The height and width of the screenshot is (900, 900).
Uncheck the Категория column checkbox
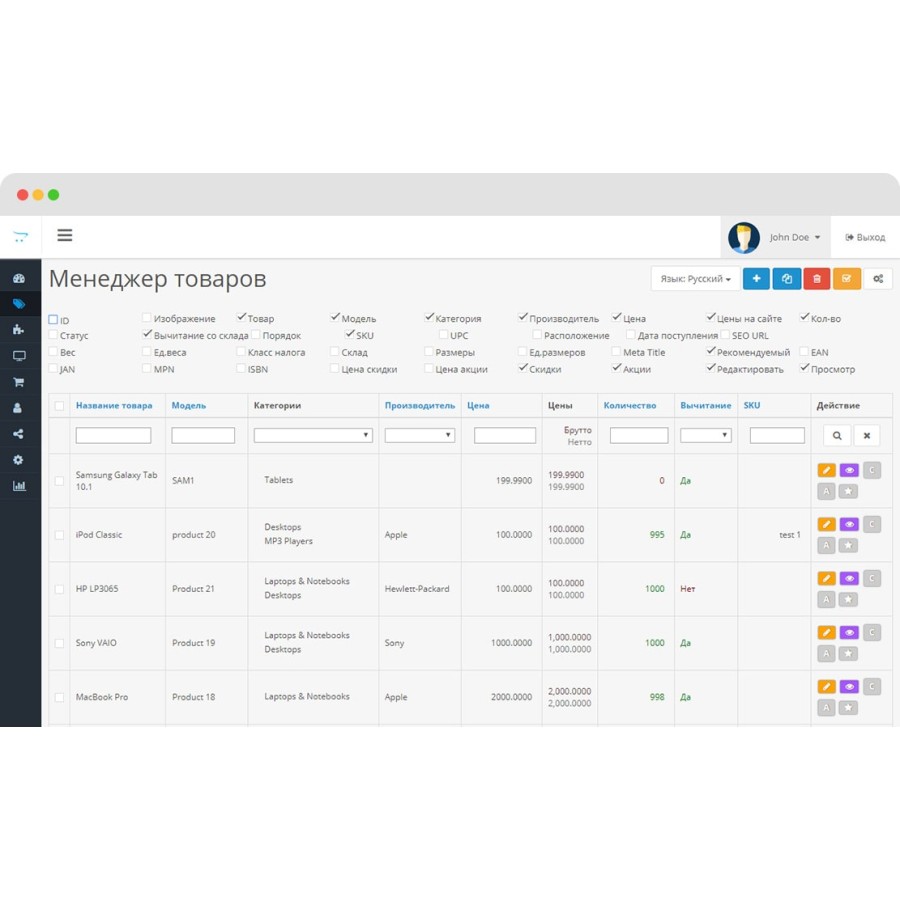coord(429,317)
